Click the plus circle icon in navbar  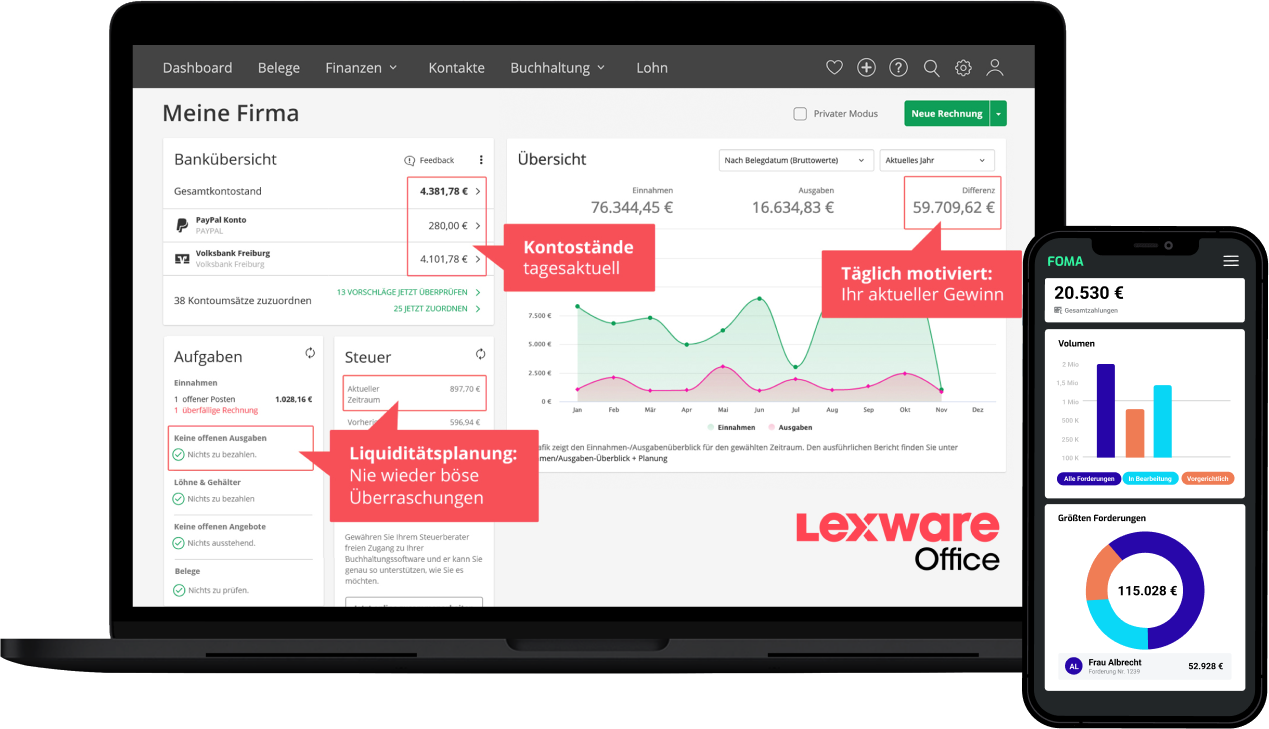866,68
